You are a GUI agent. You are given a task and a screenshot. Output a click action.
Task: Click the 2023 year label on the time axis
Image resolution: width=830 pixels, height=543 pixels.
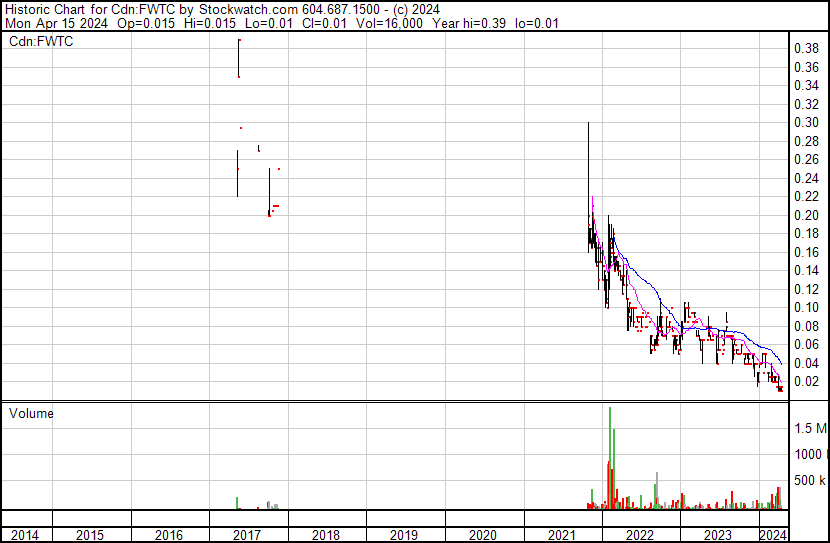point(718,535)
